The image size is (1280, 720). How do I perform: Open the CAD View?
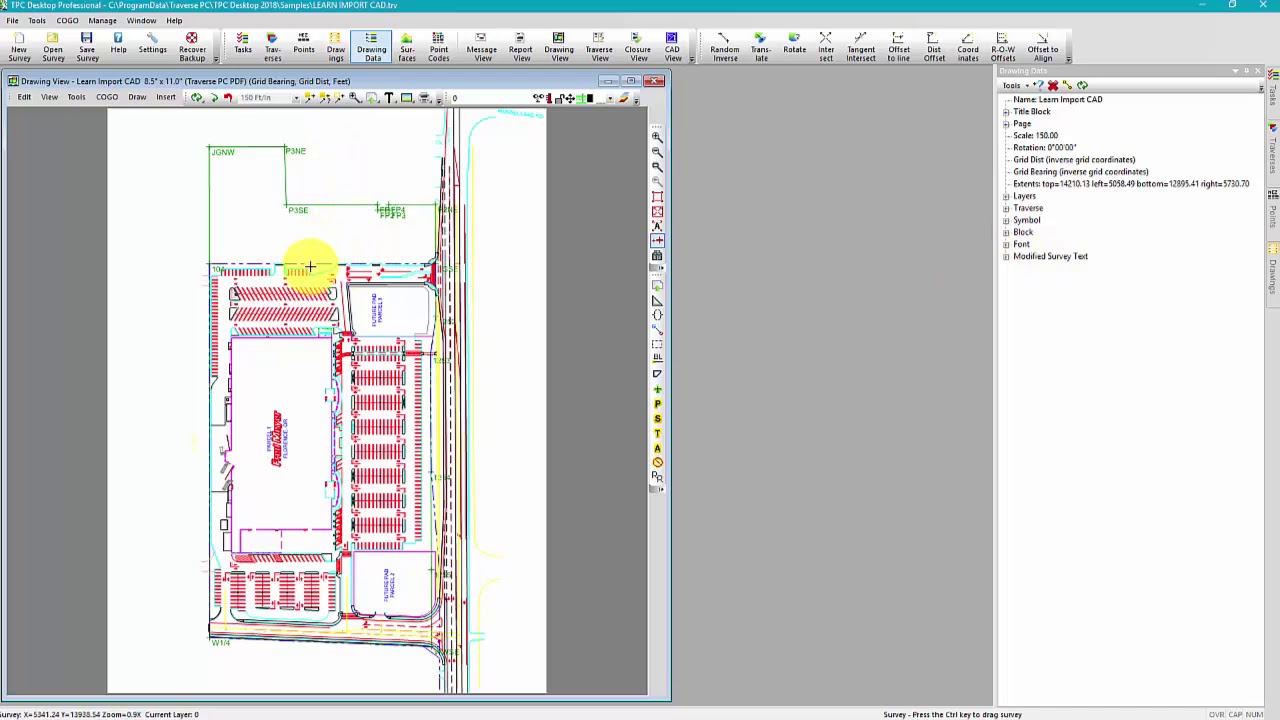tap(672, 47)
